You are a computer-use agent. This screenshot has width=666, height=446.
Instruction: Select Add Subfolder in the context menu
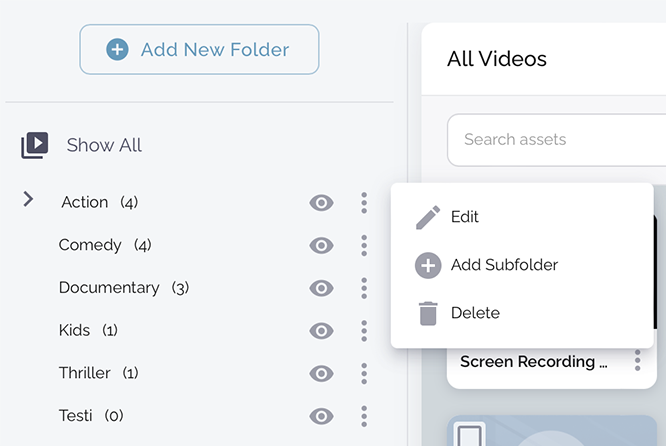point(503,265)
